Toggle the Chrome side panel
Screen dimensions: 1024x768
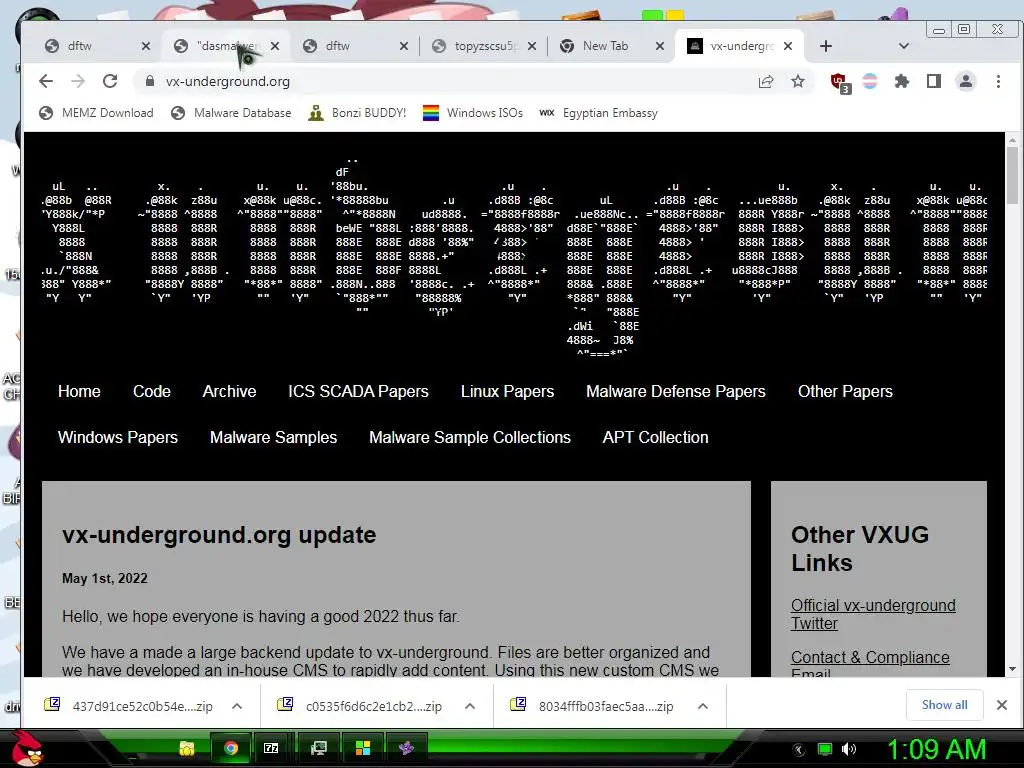tap(934, 81)
